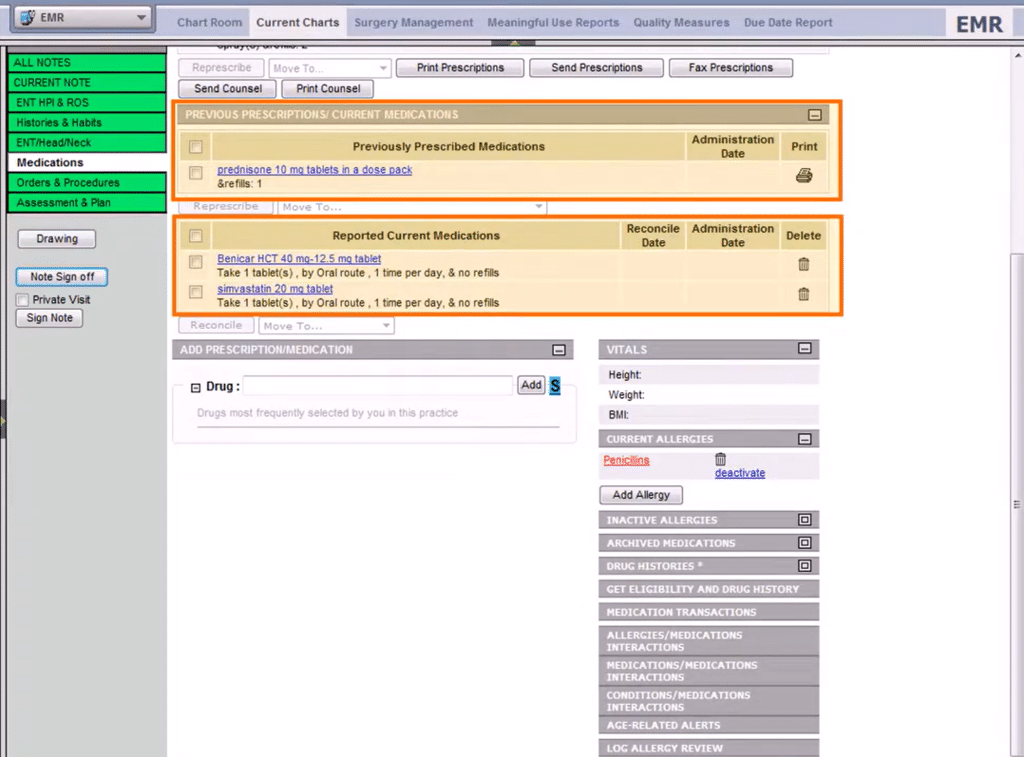
Task: Open Meaningful Use Reports tab
Action: pos(553,22)
